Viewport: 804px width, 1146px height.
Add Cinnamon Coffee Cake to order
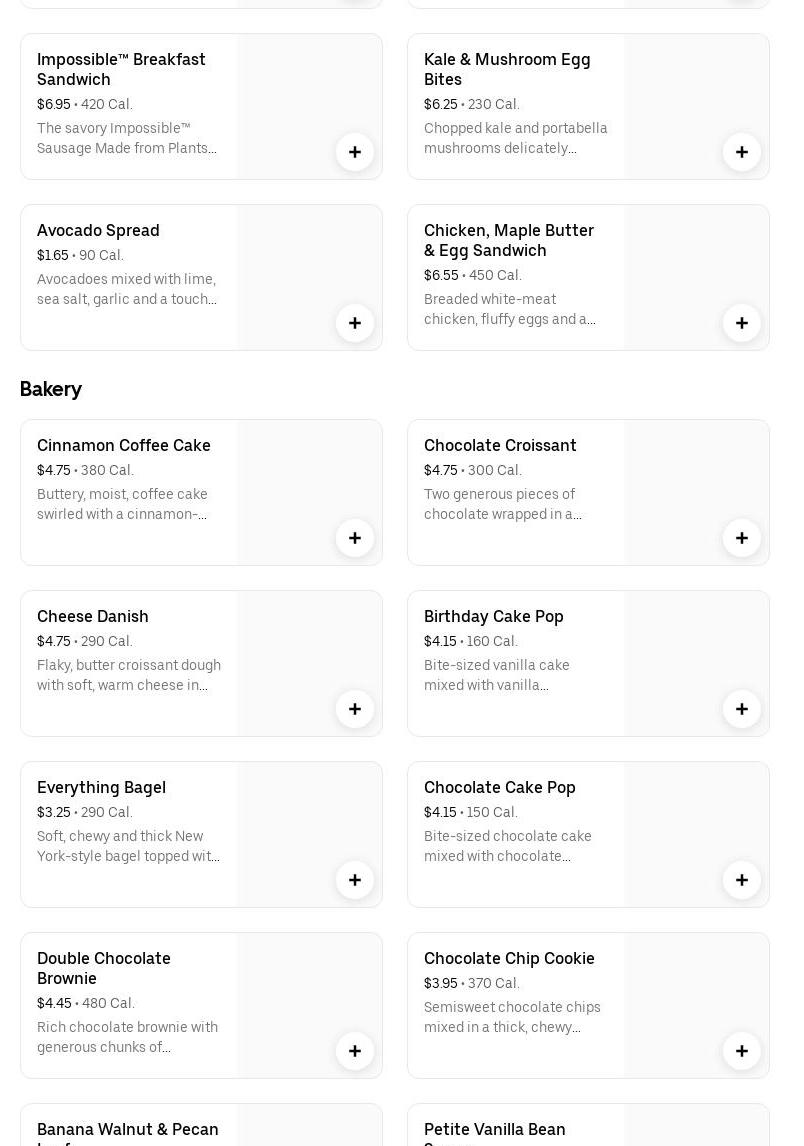[x=355, y=538]
